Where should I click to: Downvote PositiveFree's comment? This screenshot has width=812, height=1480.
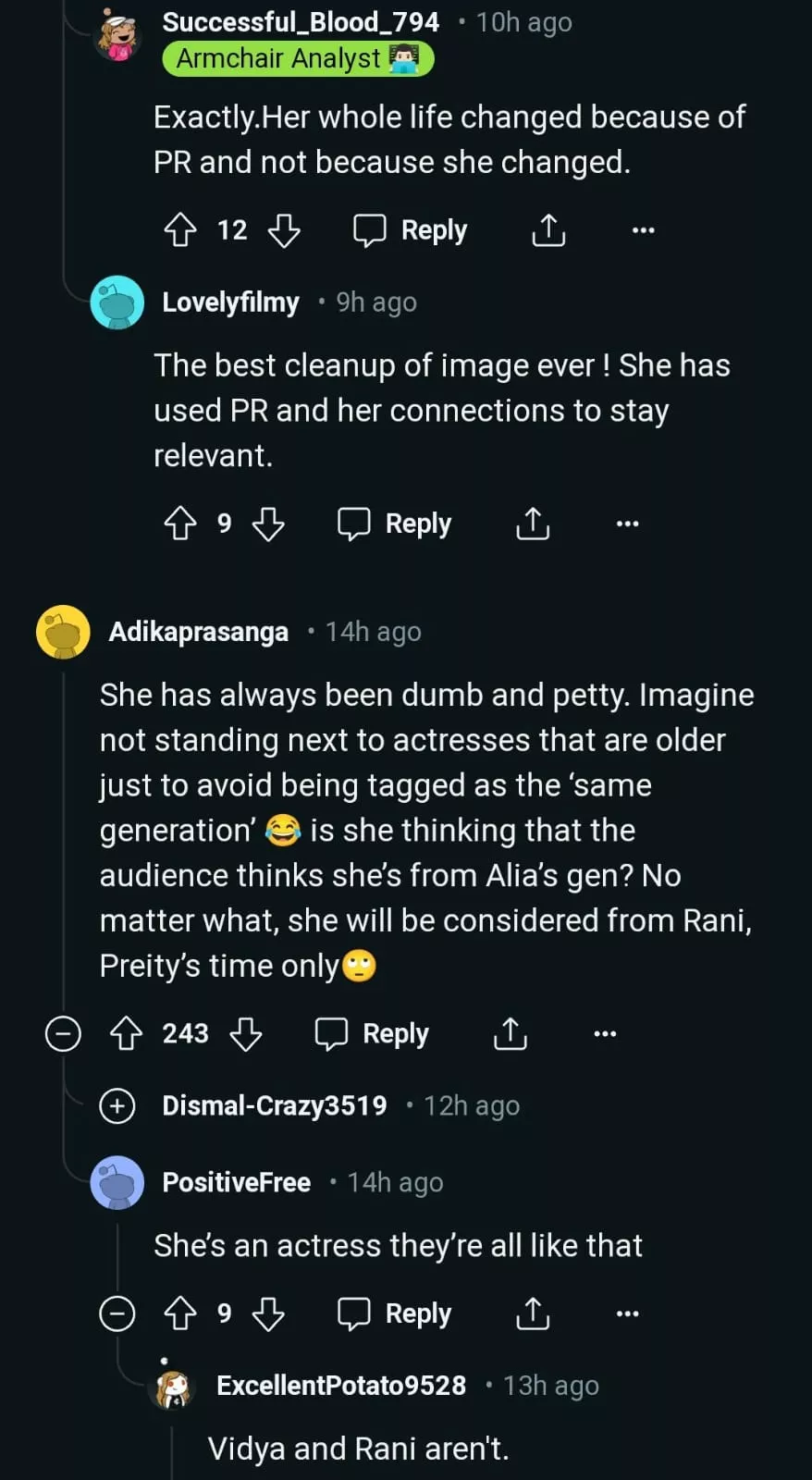[268, 1313]
